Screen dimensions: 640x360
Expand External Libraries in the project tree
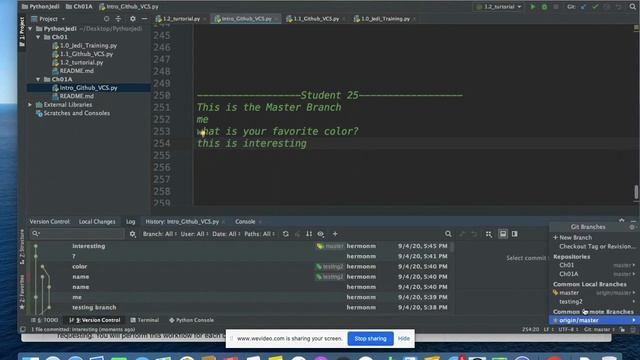pos(30,105)
